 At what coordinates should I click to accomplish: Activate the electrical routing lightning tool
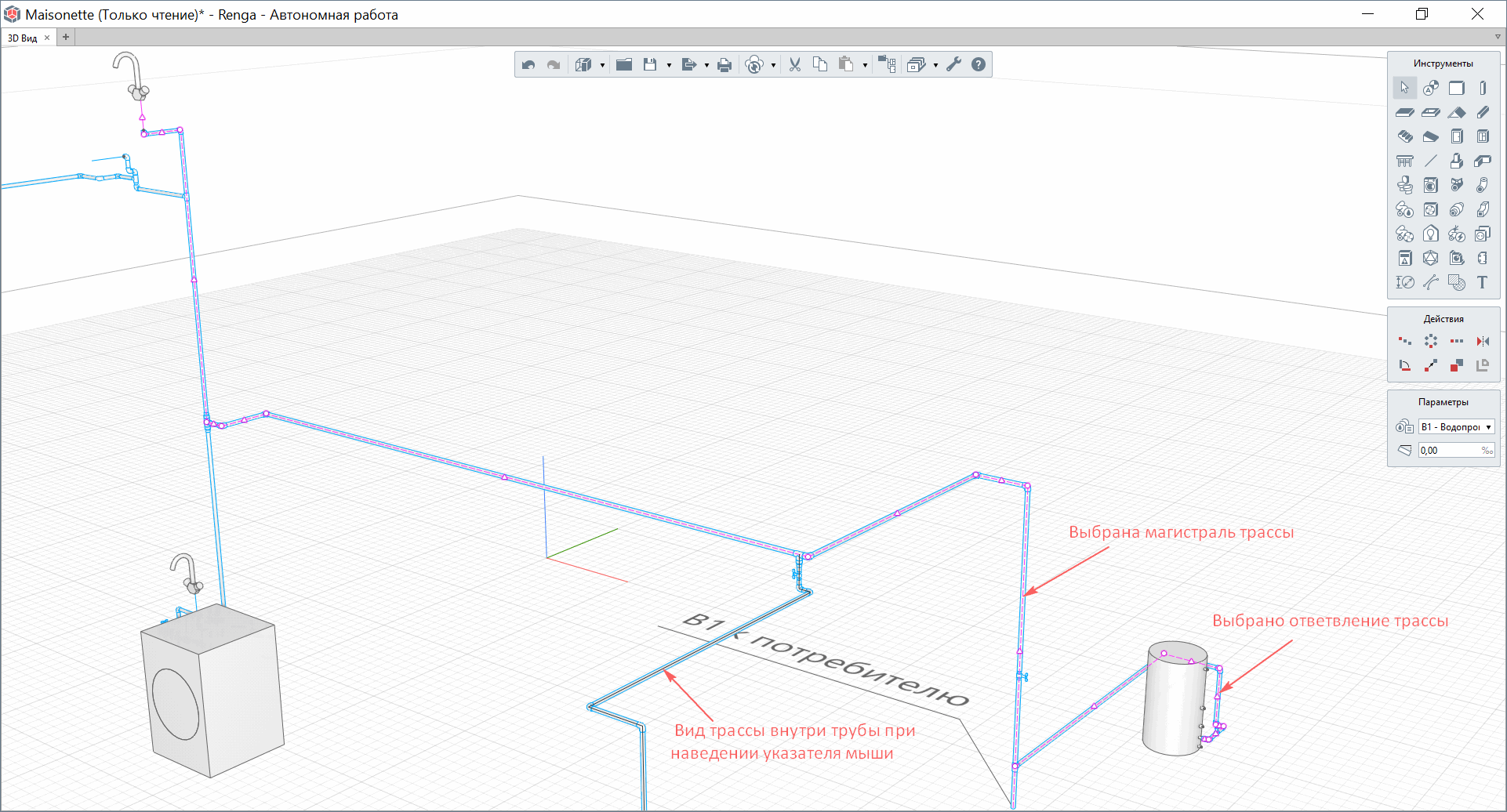pyautogui.click(x=1457, y=234)
